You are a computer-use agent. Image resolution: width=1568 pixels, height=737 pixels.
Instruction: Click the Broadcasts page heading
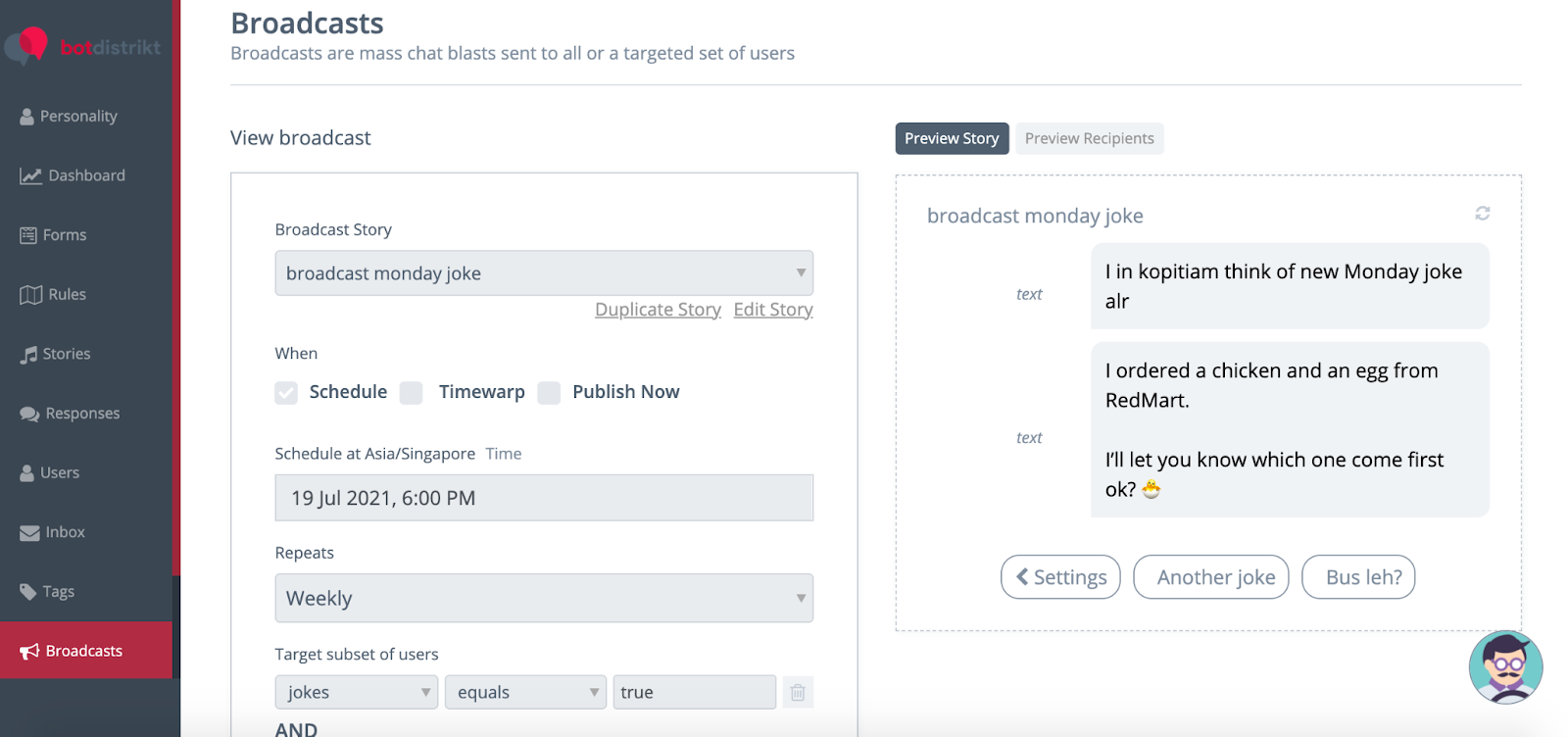point(307,23)
